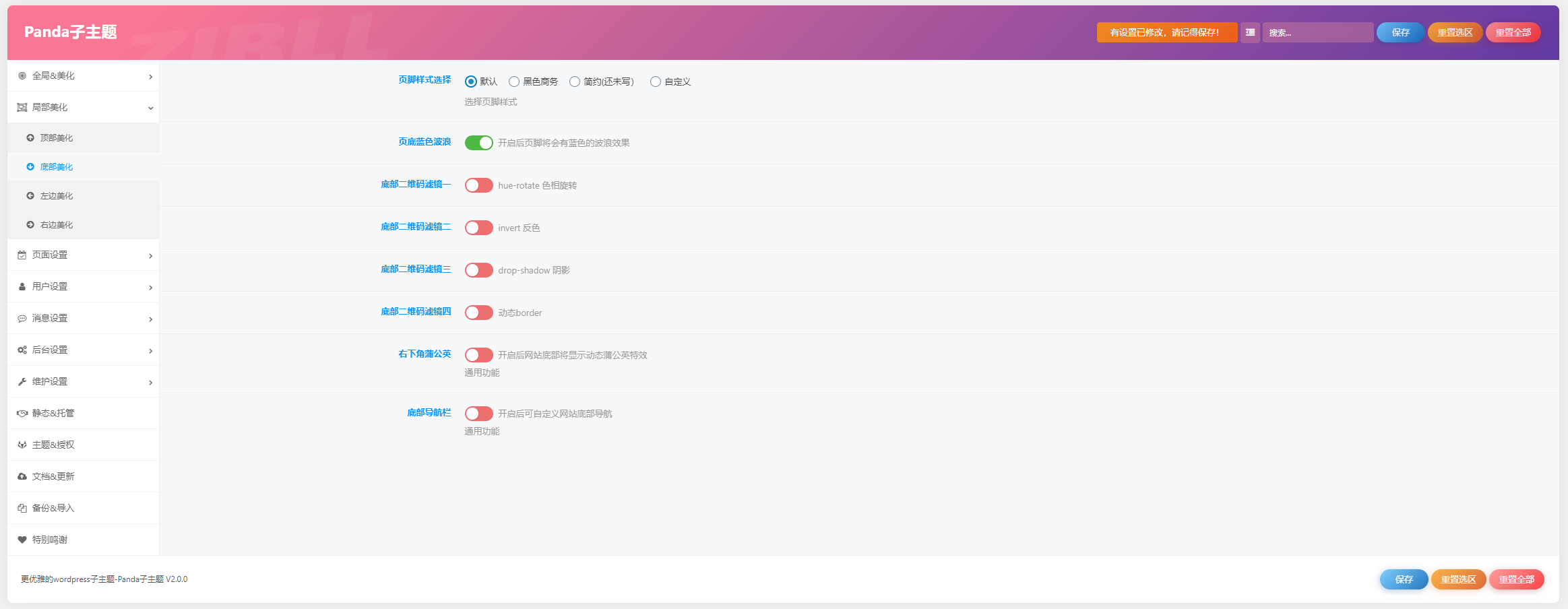This screenshot has width=1568, height=609.
Task: Expand the 消息设置 chevron
Action: 150,319
